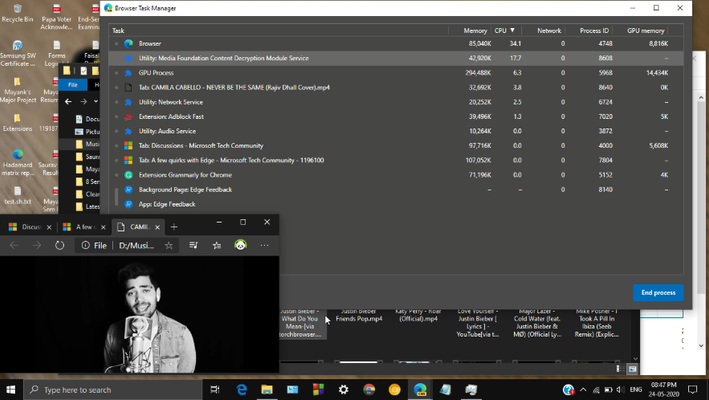Click the browser refresh icon
Image resolution: width=709 pixels, height=400 pixels.
60,245
